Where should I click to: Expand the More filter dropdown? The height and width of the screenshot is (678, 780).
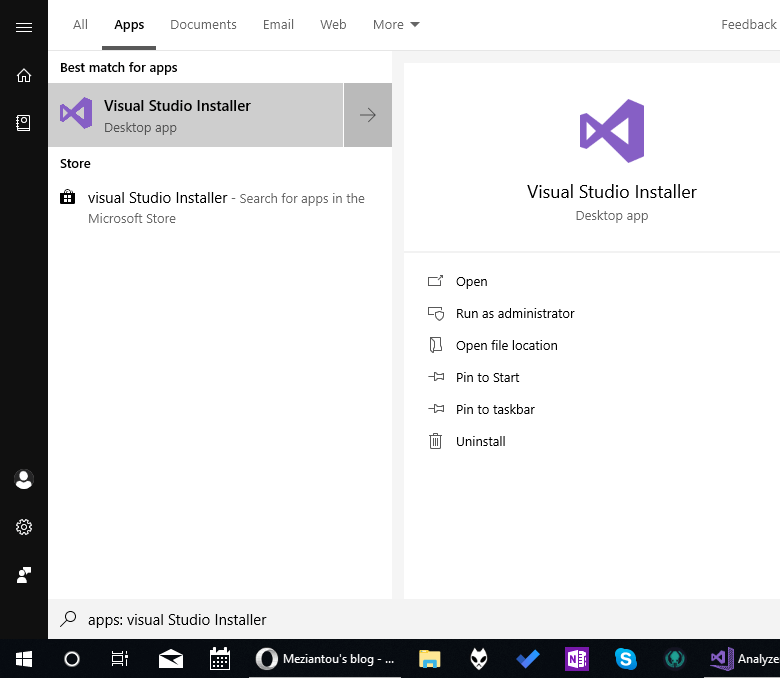[396, 24]
